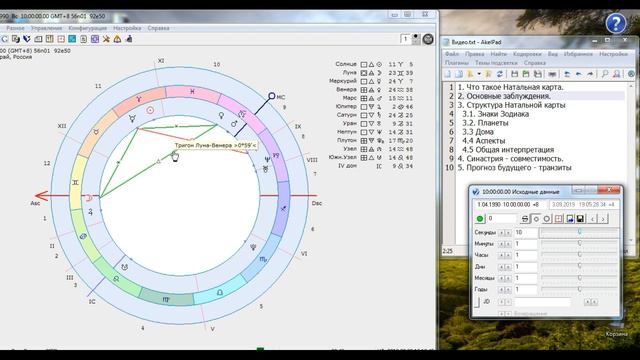
Task: Click the stepper arrows next to Месяцы
Action: click(505, 278)
